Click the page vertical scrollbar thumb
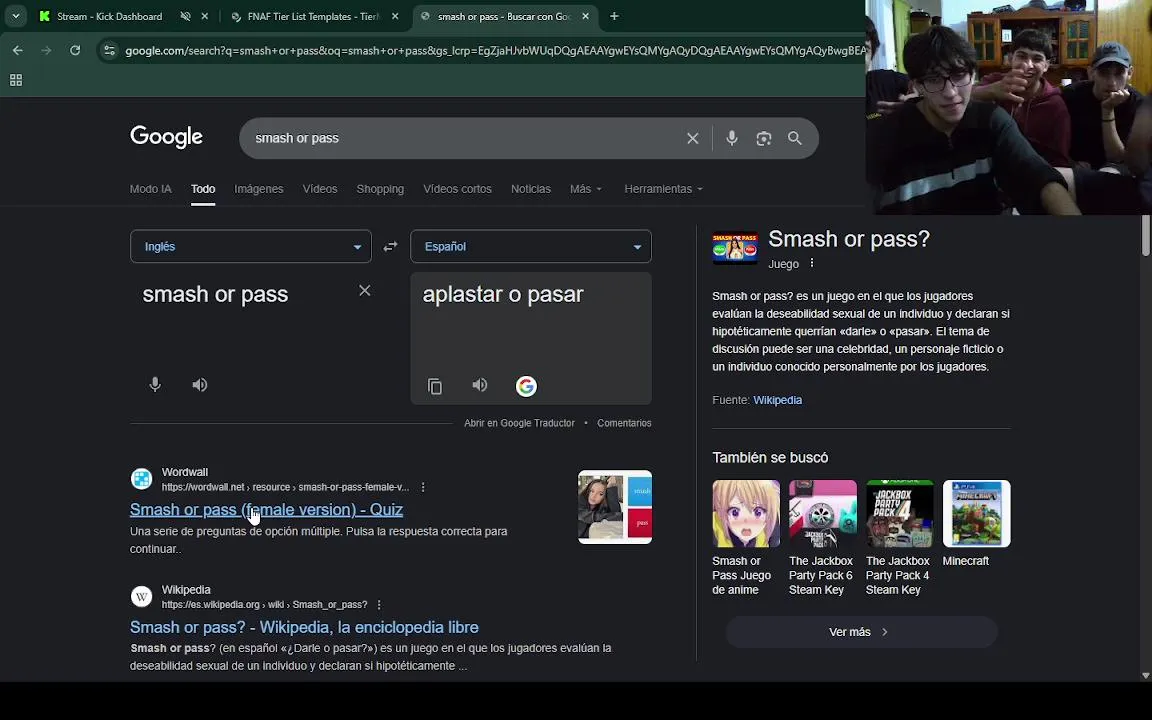 [1146, 236]
